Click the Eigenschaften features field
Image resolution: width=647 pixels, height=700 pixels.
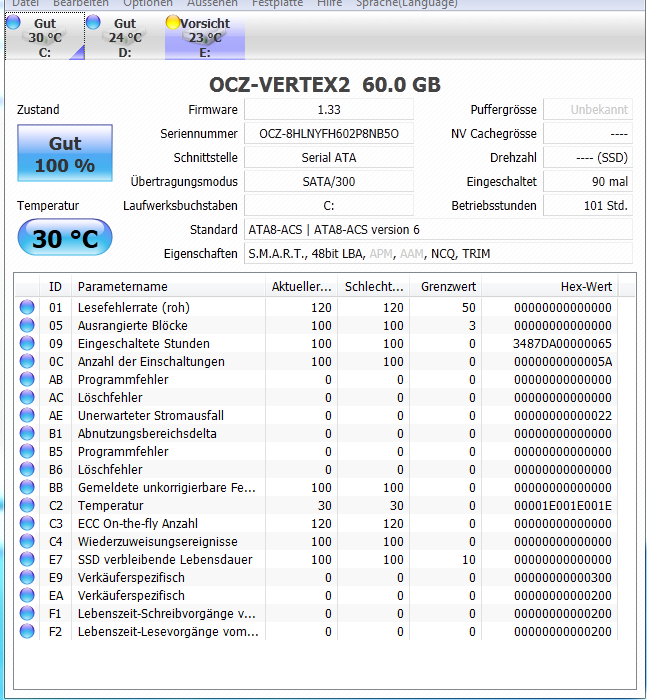pyautogui.click(x=438, y=254)
